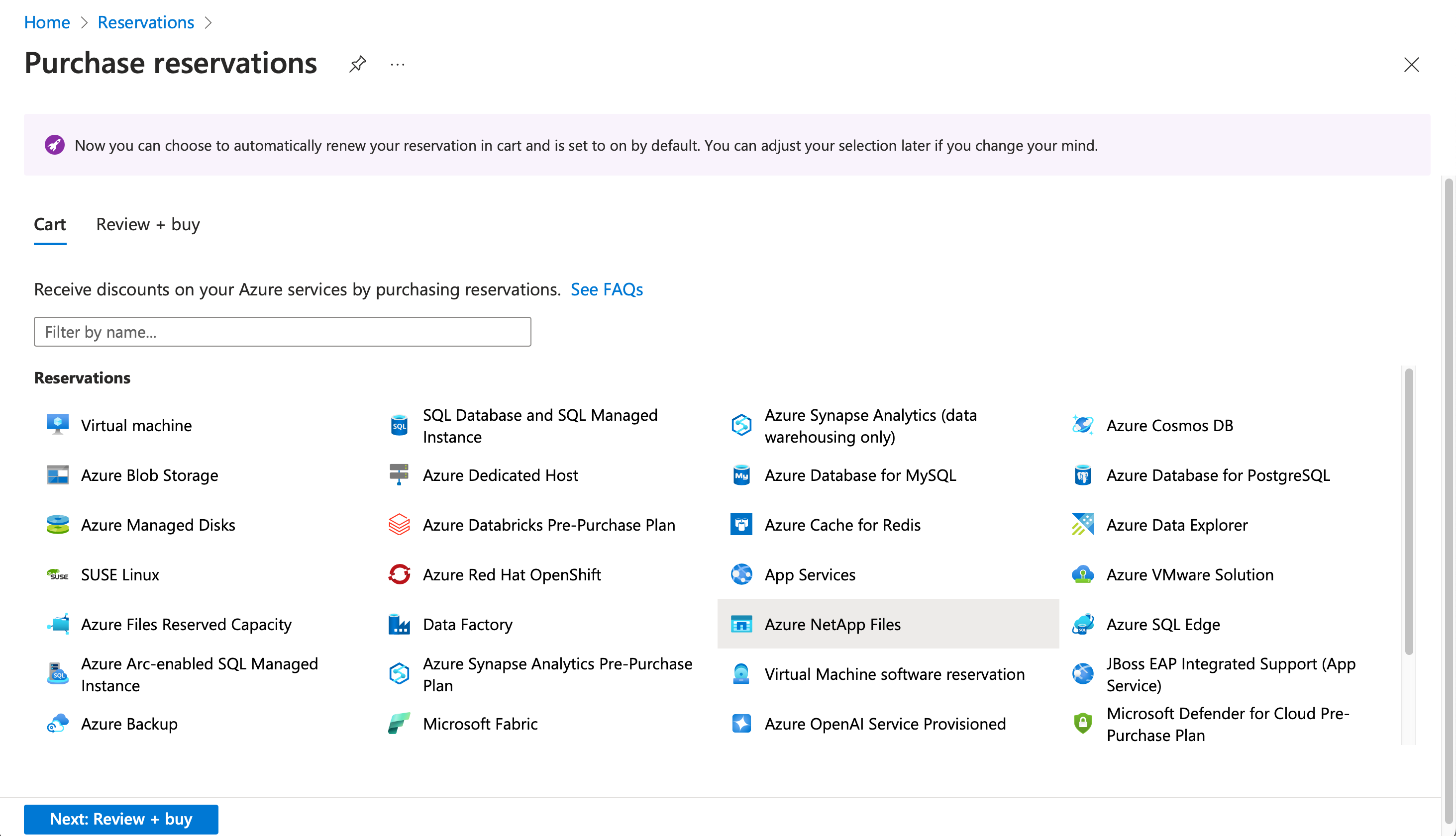Click the reservations list scrollbar
The width and height of the screenshot is (1456, 836).
click(x=1408, y=511)
